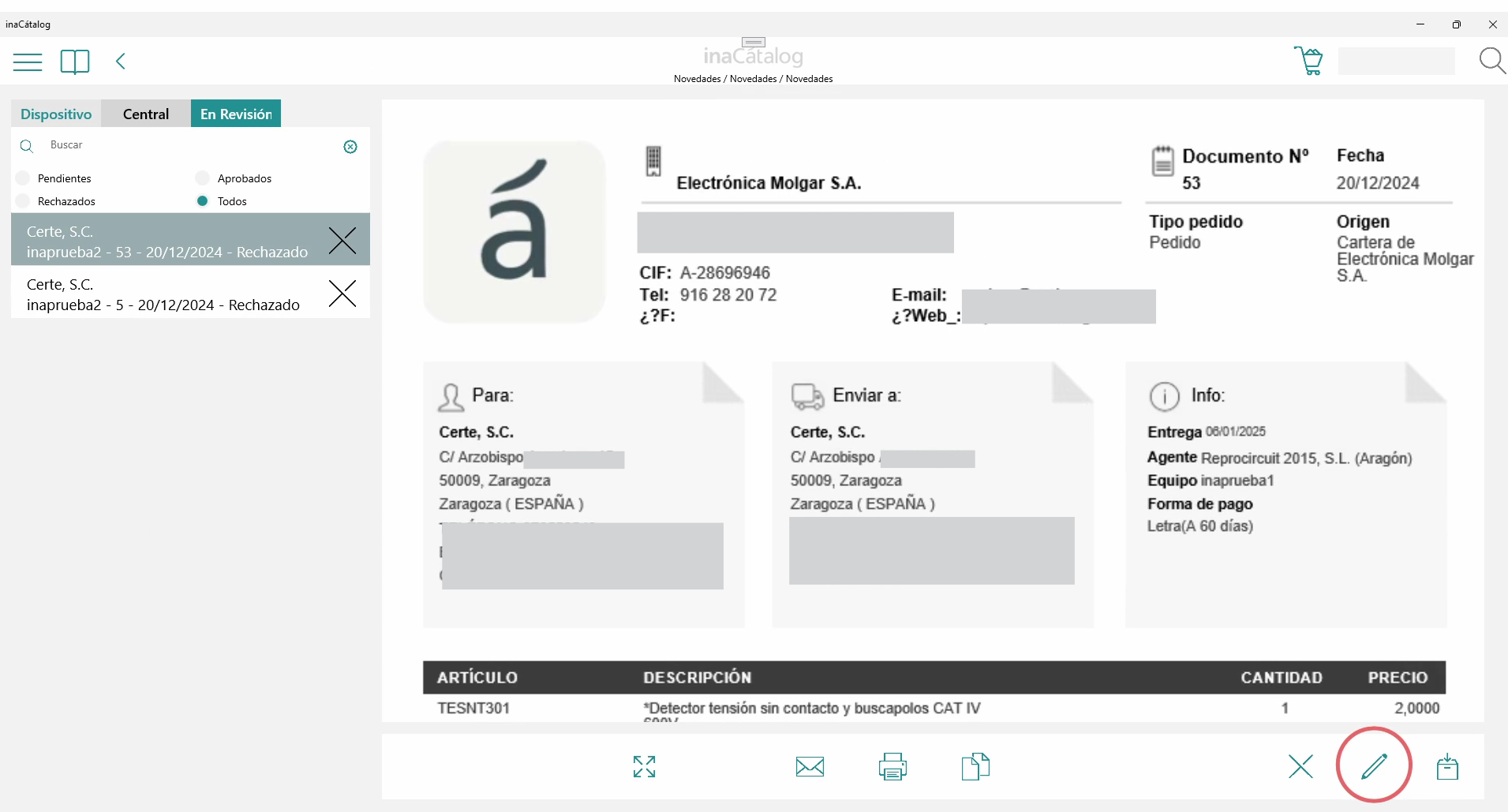Click the PRECIO column header
Screen dimensions: 1508x812
point(1398,678)
